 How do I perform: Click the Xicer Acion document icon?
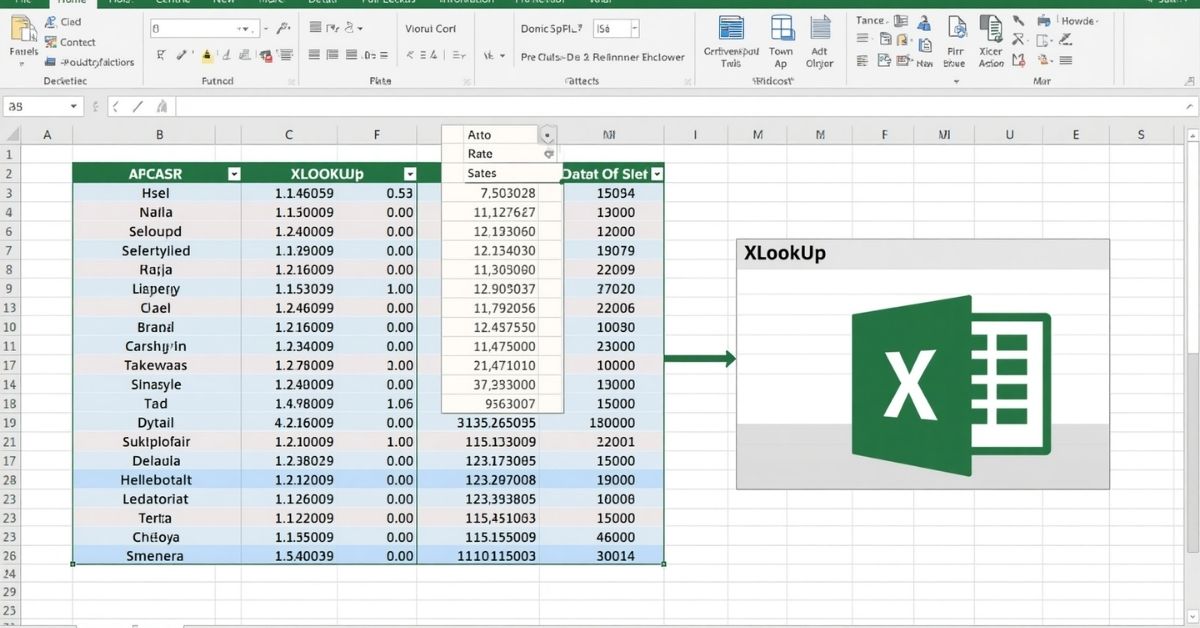coord(990,28)
